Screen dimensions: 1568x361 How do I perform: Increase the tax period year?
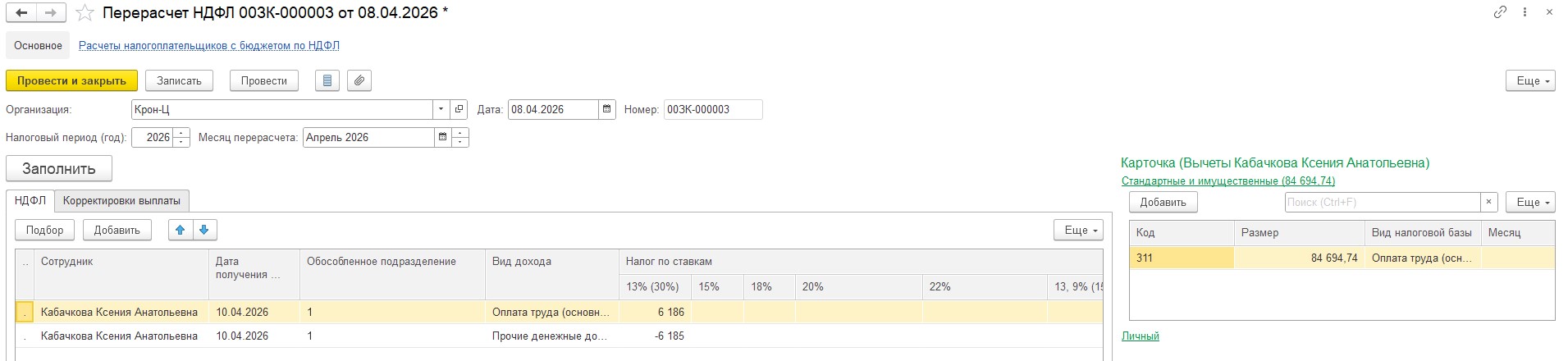pyautogui.click(x=182, y=133)
